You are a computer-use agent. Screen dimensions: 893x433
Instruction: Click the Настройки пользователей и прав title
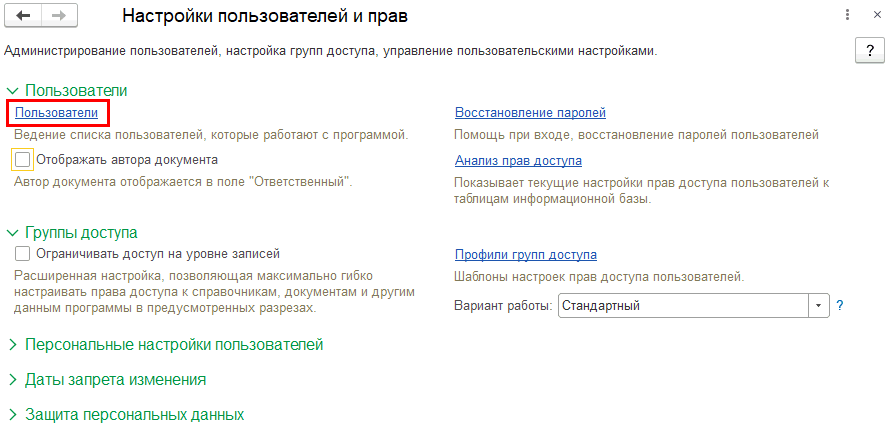pyautogui.click(x=265, y=17)
